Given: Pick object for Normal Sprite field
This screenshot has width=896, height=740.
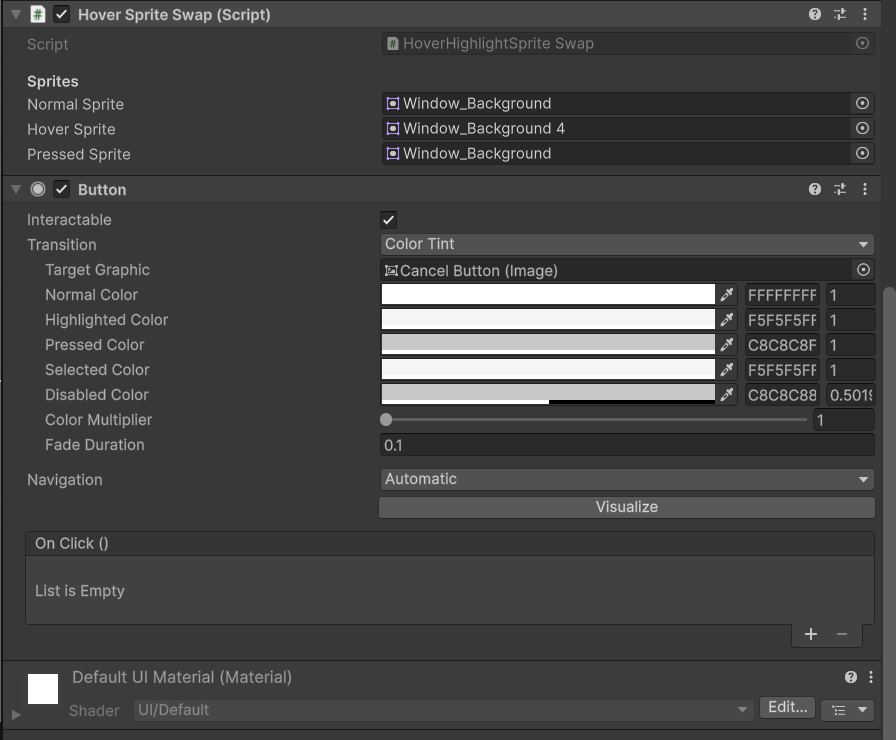Looking at the screenshot, I should (862, 103).
